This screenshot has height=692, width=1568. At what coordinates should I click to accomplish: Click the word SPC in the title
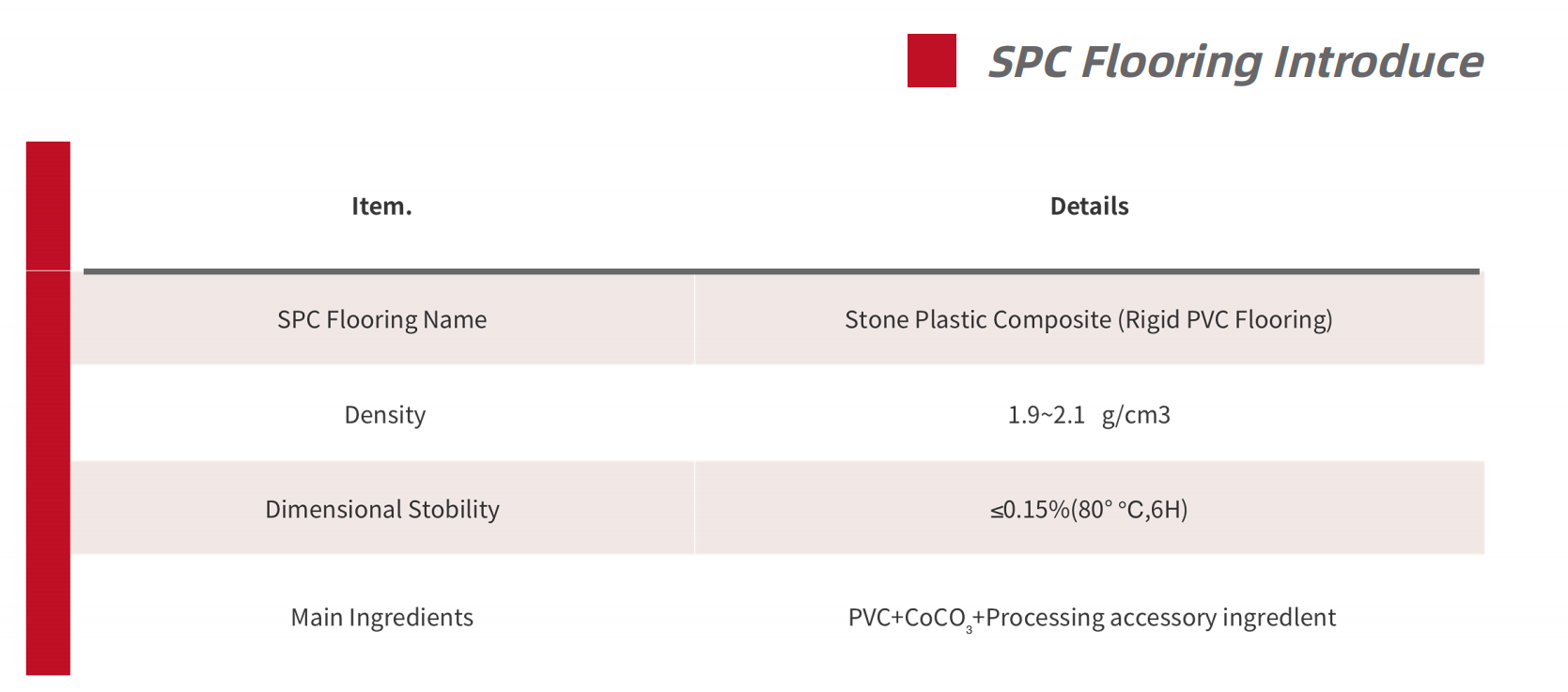(x=1029, y=62)
